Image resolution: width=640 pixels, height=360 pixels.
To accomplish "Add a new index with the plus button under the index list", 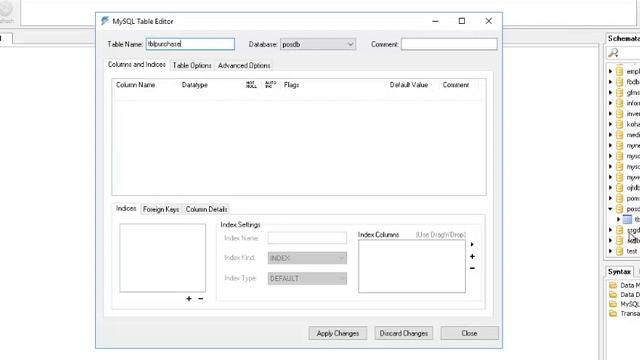I will coord(189,299).
